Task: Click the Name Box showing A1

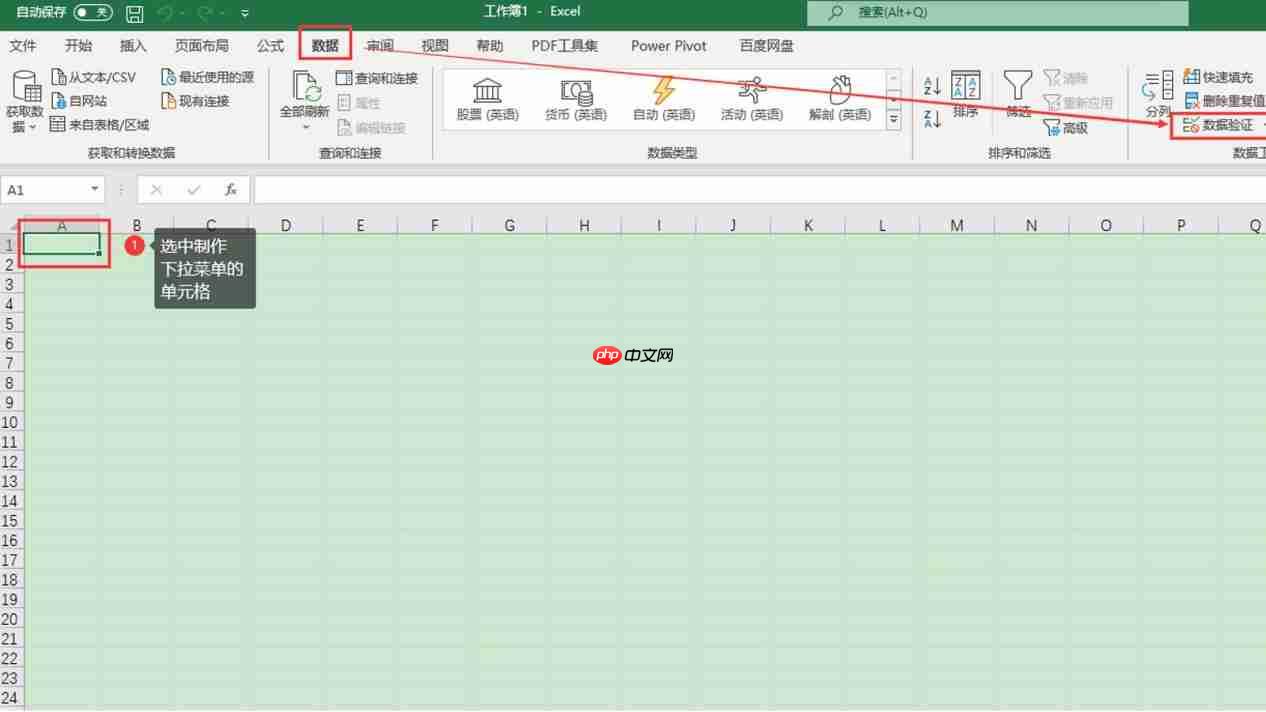Action: (x=45, y=189)
